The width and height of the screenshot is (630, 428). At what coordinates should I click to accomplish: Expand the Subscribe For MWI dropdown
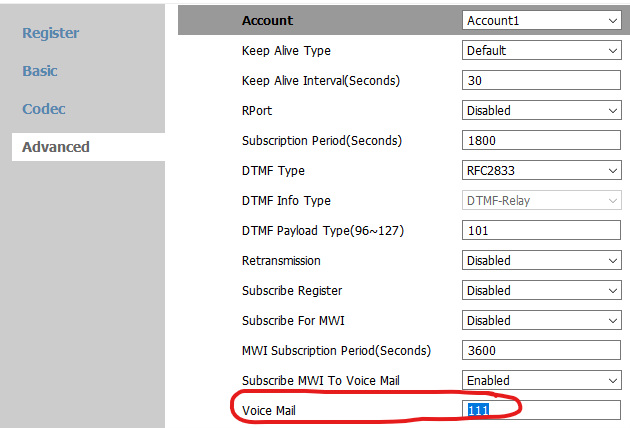pyautogui.click(x=541, y=320)
